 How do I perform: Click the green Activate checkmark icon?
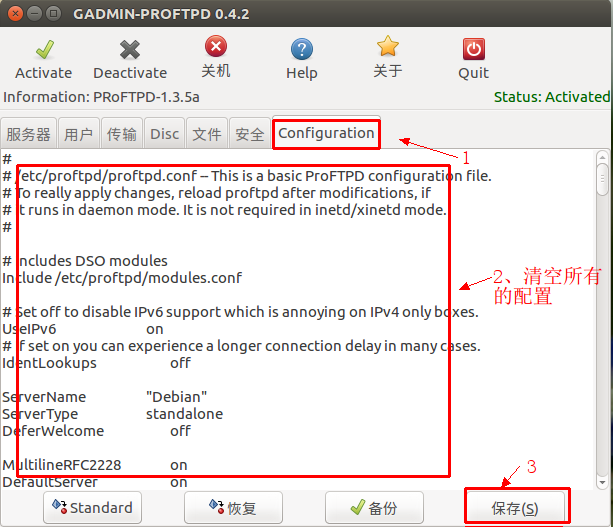click(43, 49)
